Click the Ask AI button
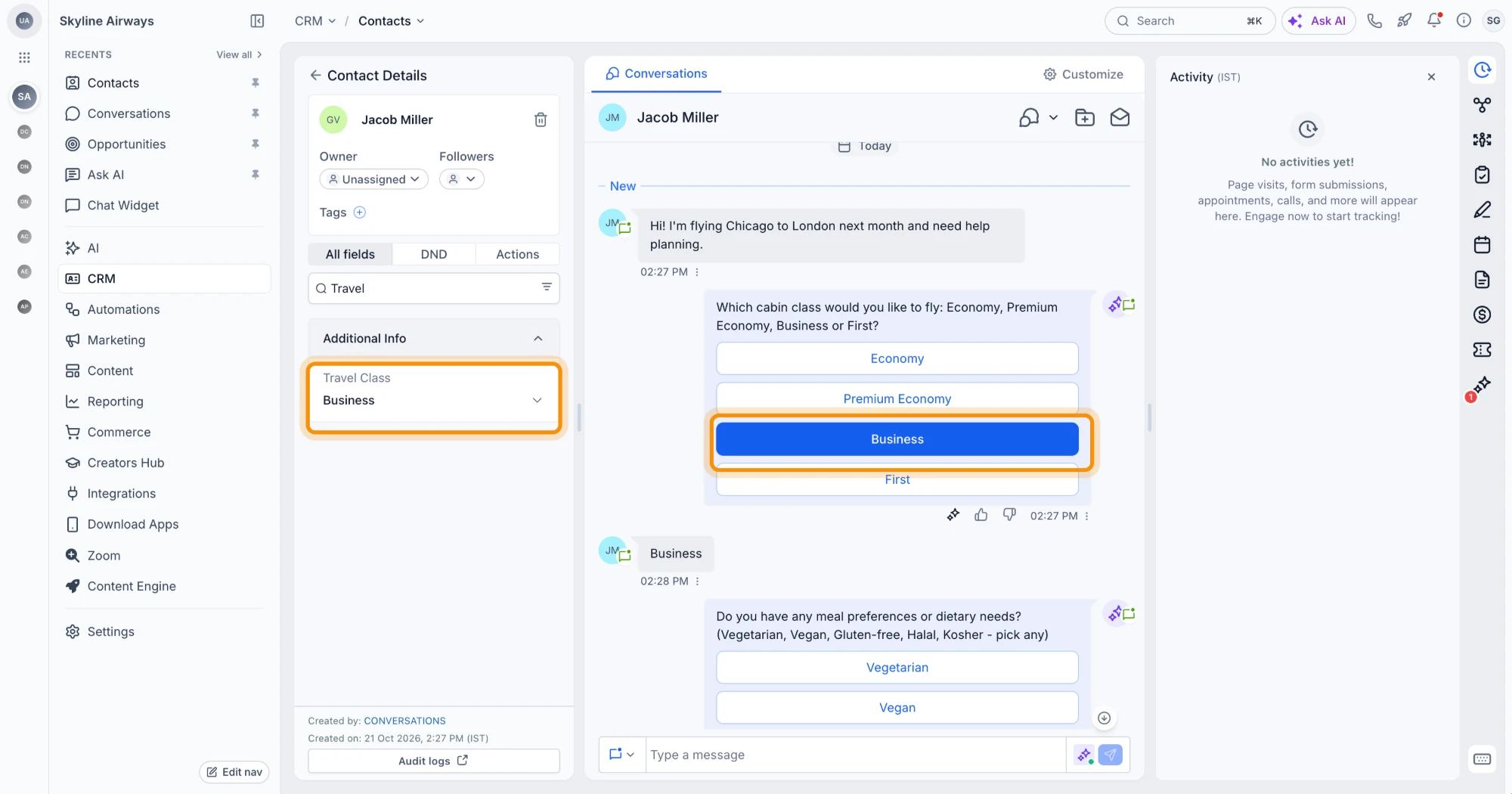This screenshot has height=794, width=1512. [x=1318, y=21]
